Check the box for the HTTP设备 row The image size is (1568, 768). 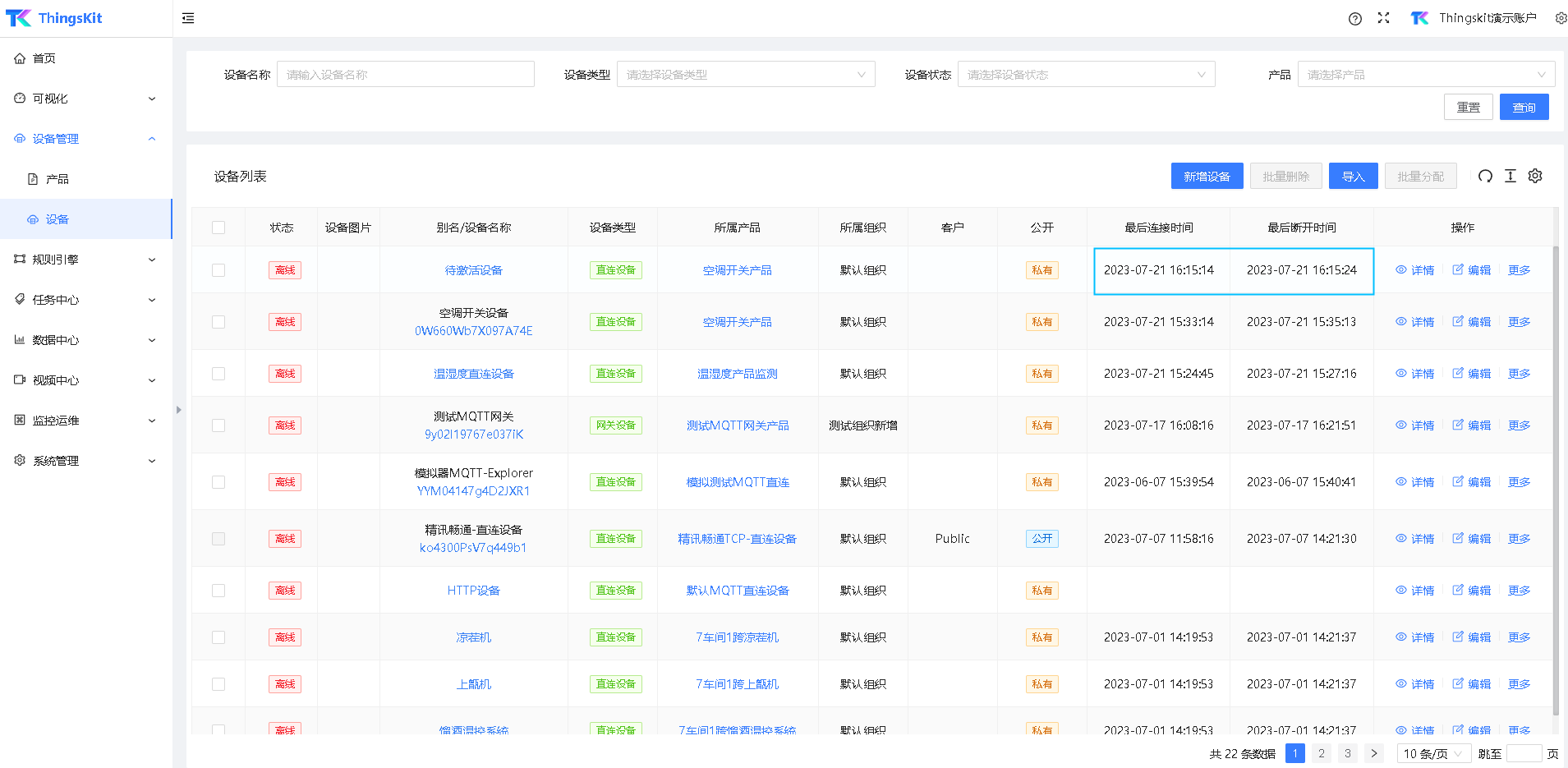click(218, 591)
